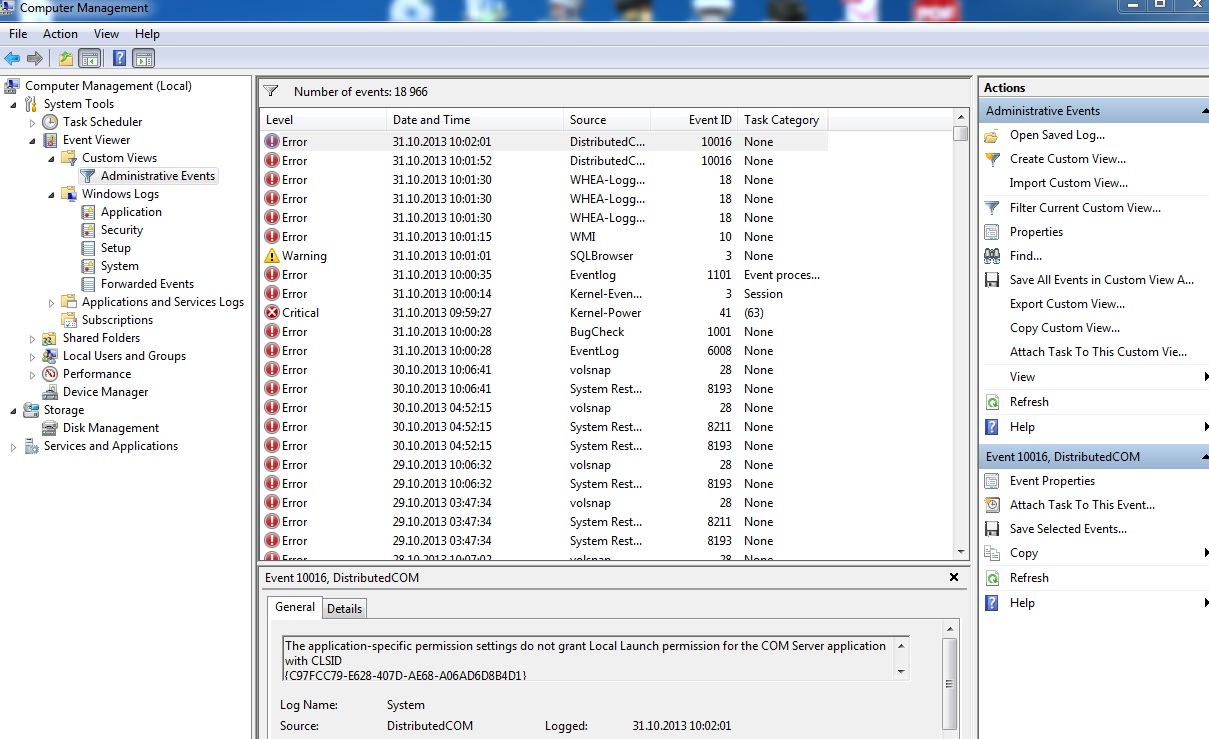1209x739 pixels.
Task: Click the Local Users and Groups icon
Action: click(50, 356)
